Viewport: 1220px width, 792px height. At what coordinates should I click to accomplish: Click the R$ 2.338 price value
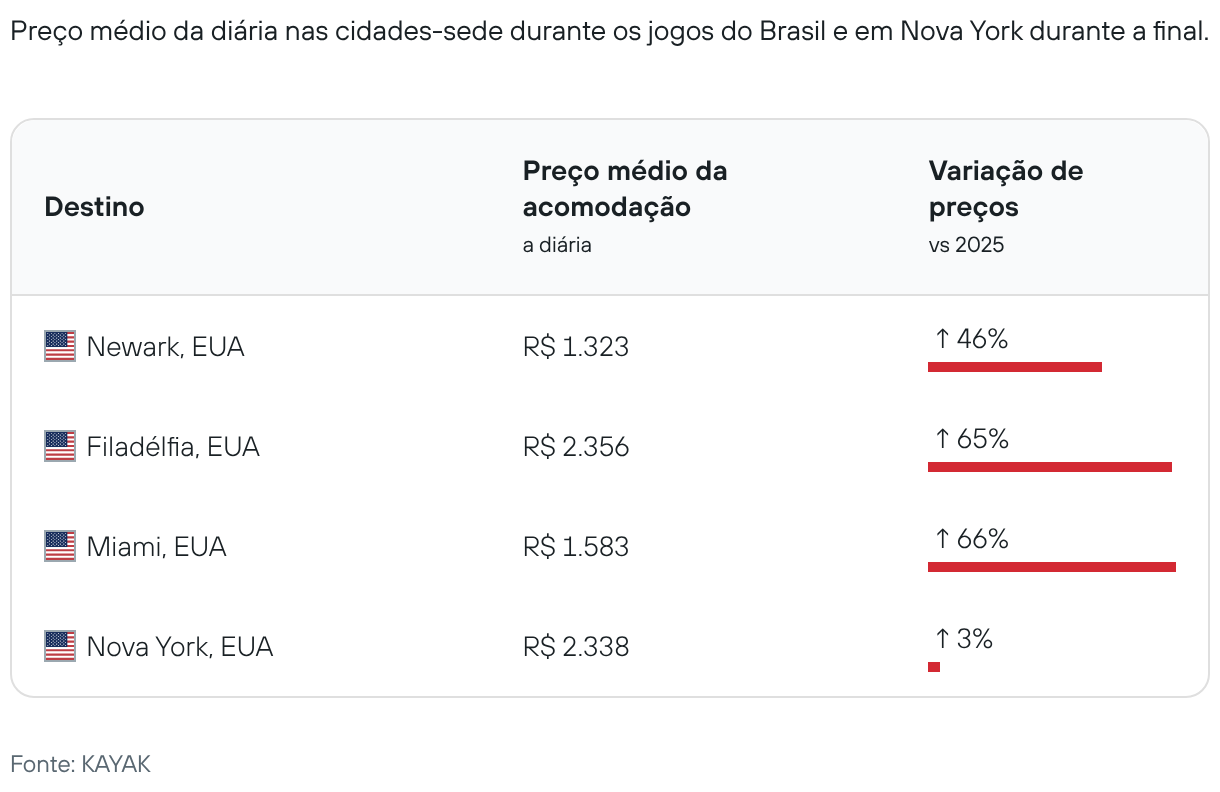coord(576,647)
